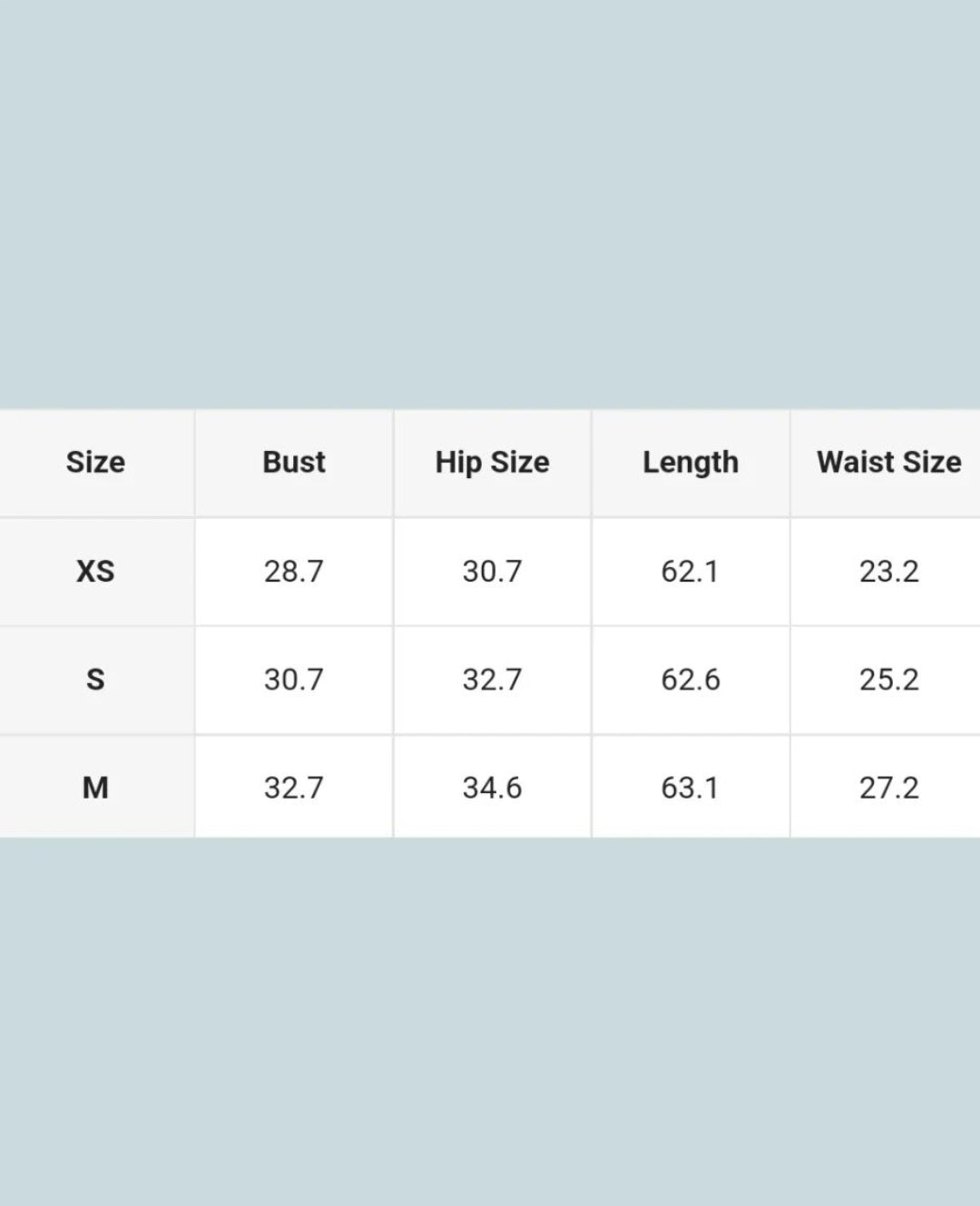Click the S bust value 30.7

pyautogui.click(x=294, y=679)
